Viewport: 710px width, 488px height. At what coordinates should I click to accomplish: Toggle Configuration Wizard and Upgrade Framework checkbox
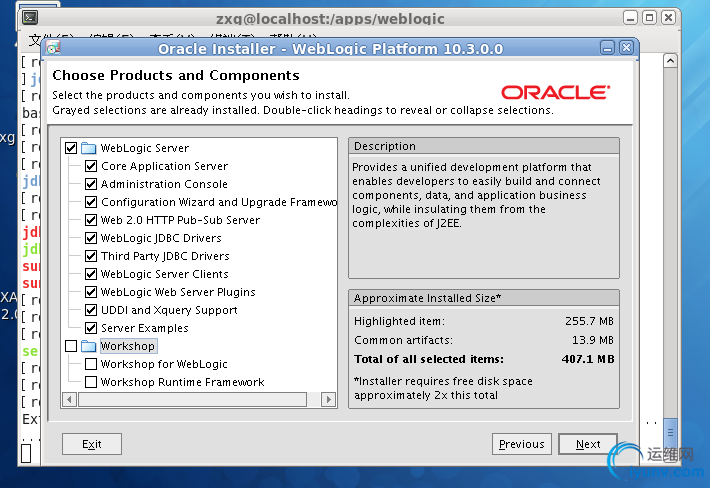coord(91,202)
